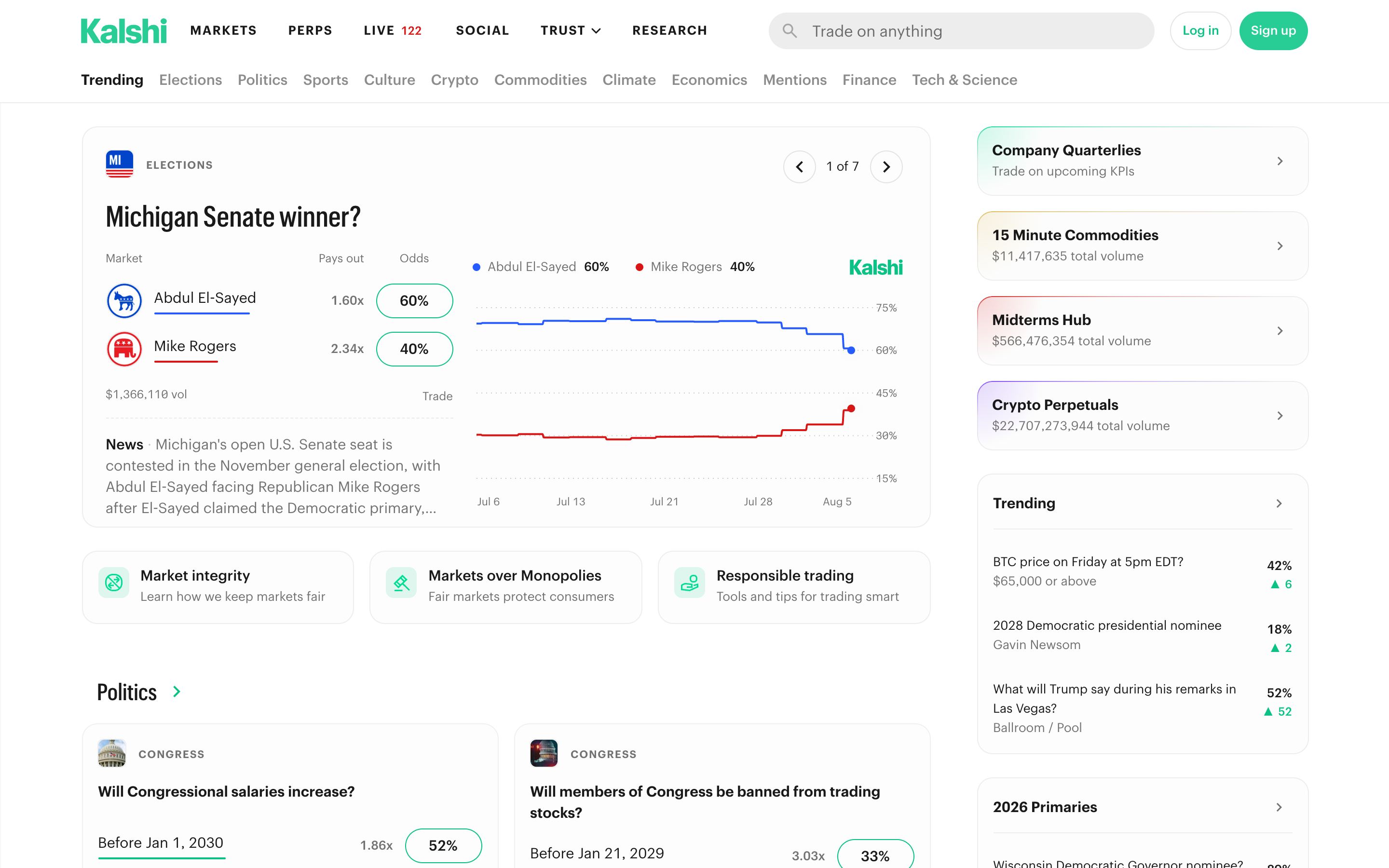1389x868 pixels.
Task: Click the Kalshi watermark logo above the chart
Action: [x=876, y=267]
